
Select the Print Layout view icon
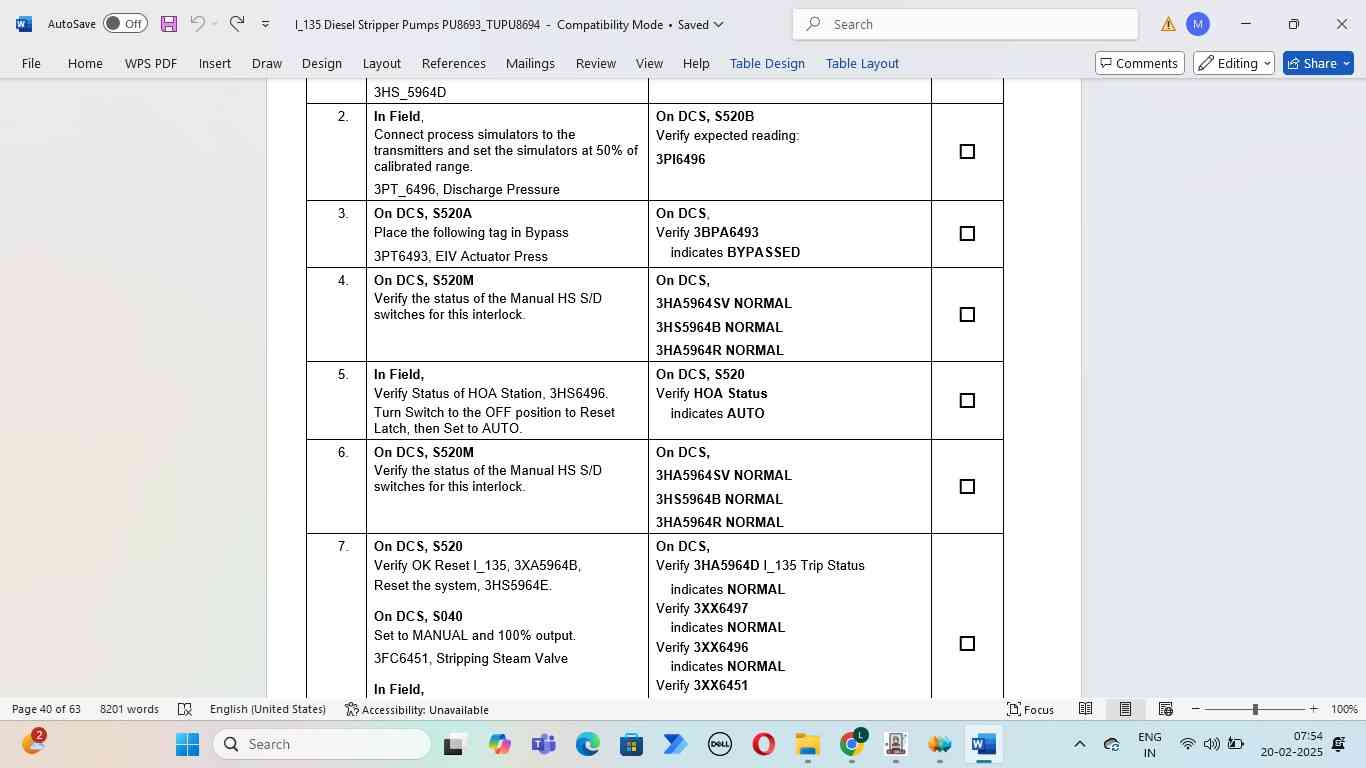tap(1125, 709)
